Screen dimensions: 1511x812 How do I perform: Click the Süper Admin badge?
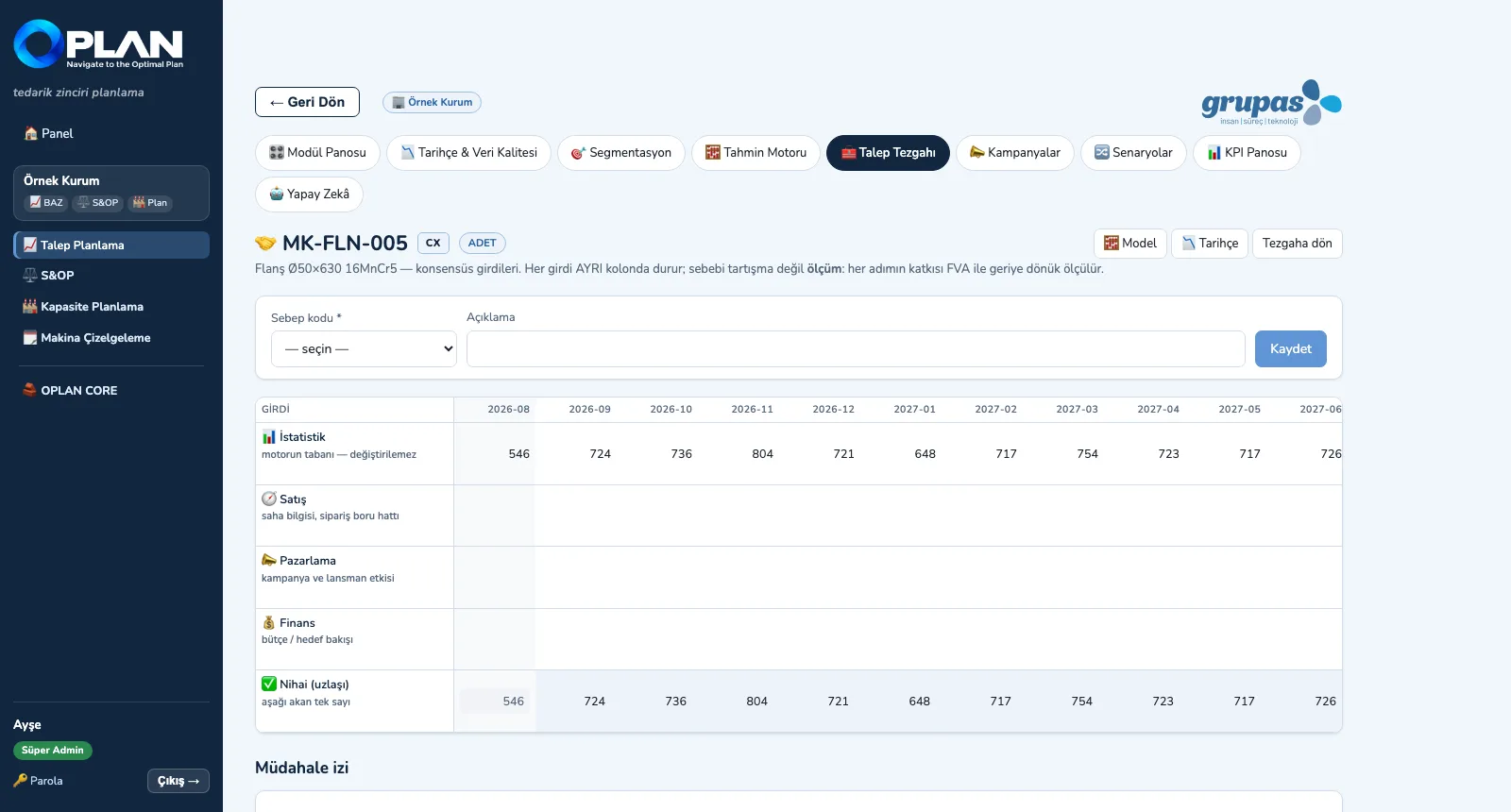[x=53, y=751]
